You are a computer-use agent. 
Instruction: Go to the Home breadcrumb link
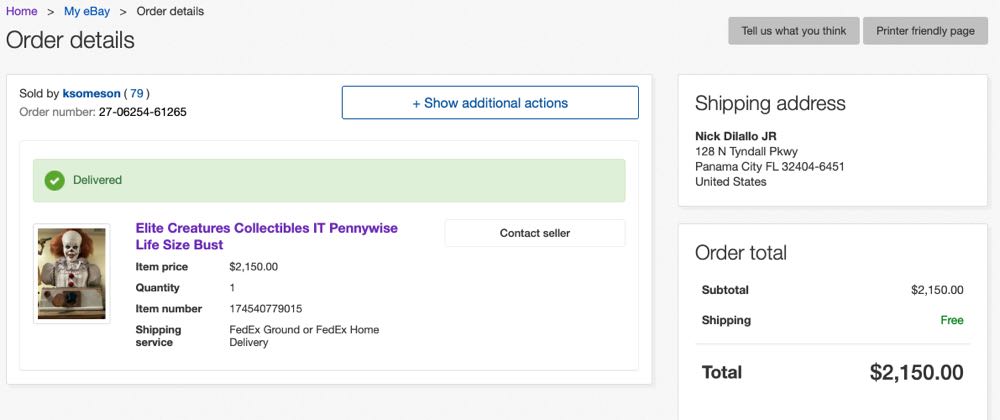(x=22, y=12)
